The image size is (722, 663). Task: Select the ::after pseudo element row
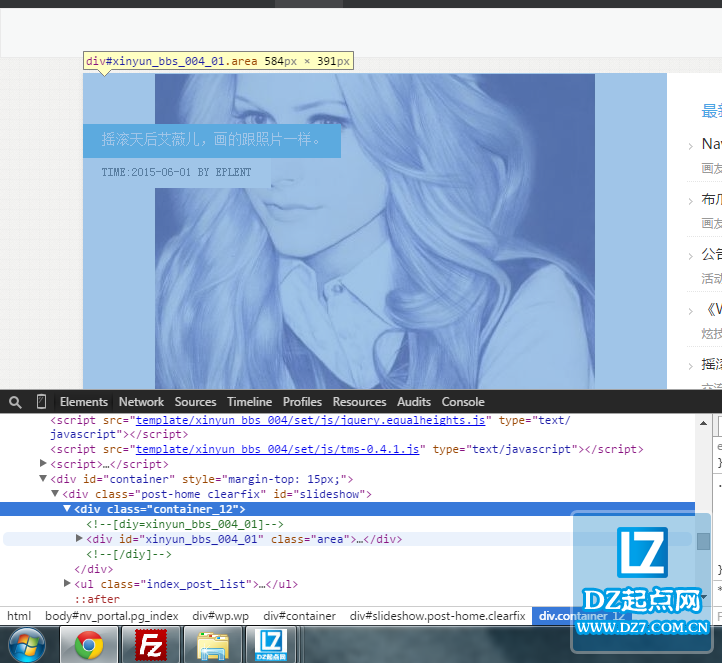[97, 599]
